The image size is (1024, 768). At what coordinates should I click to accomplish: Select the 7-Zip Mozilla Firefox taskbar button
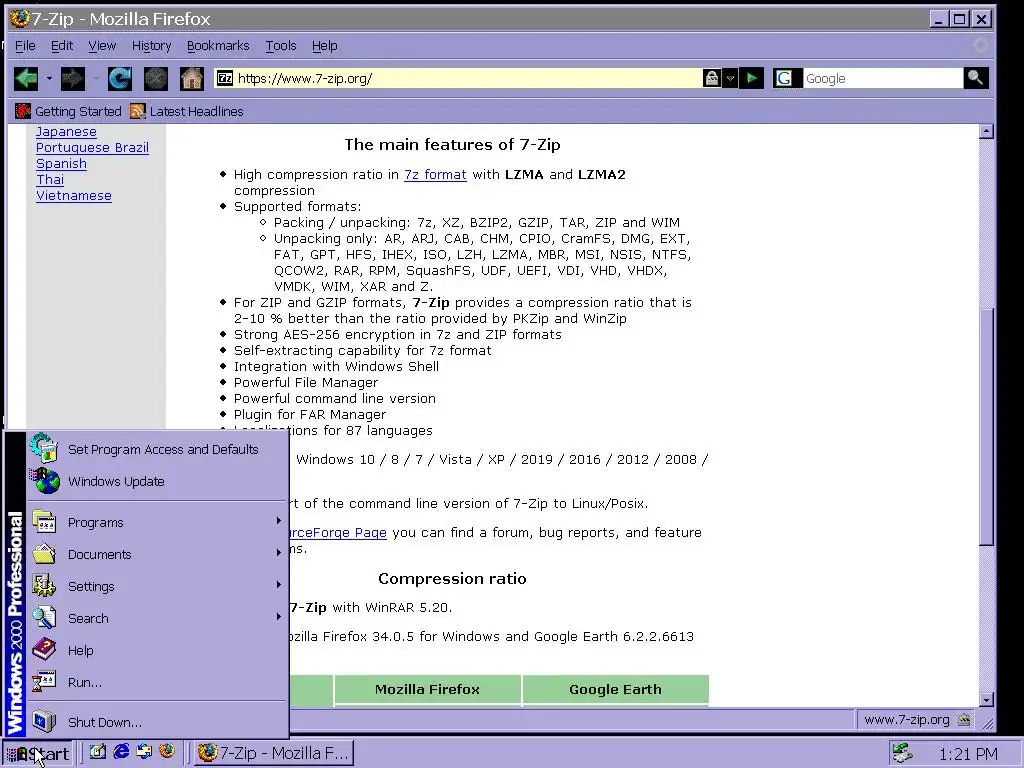[273, 753]
